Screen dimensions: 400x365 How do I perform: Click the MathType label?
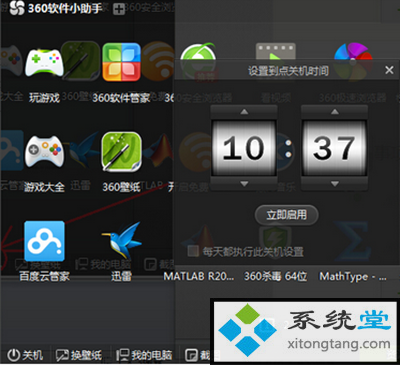point(353,277)
